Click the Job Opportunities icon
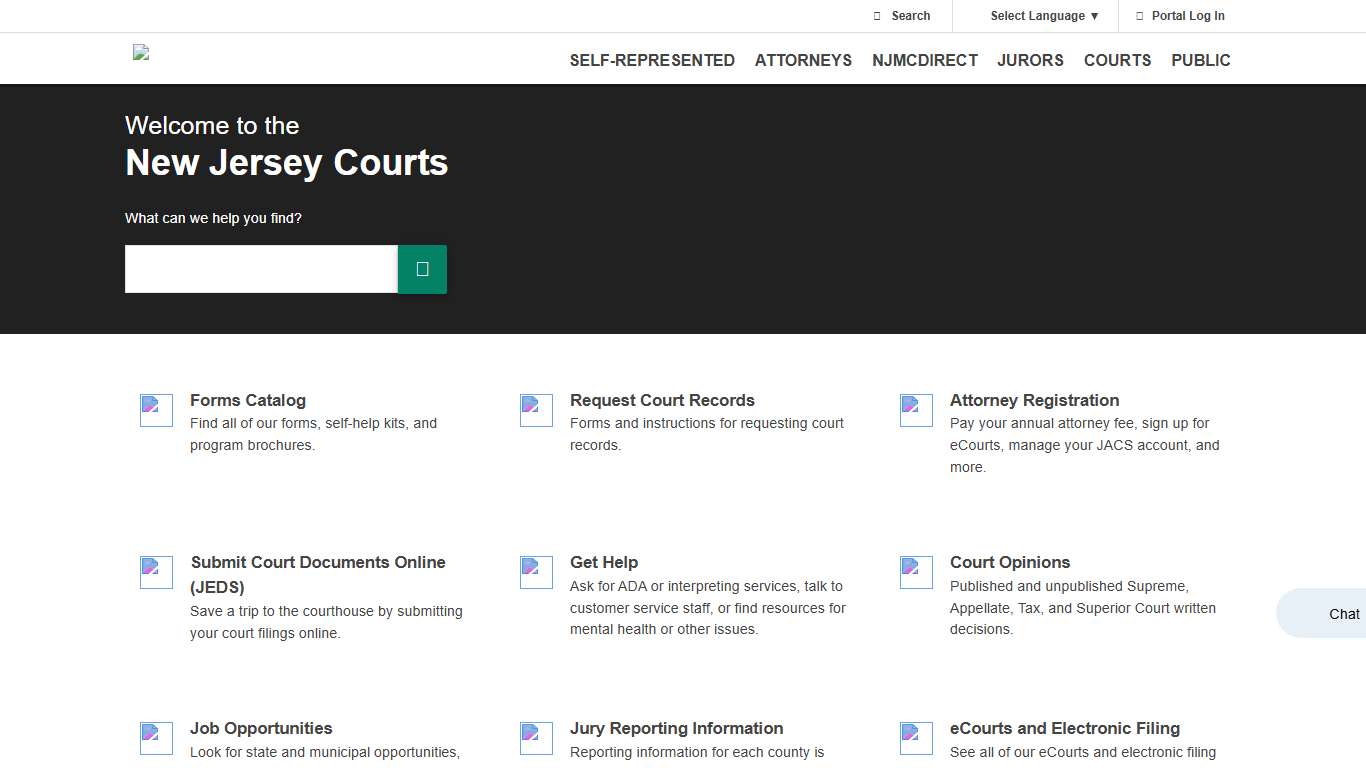The image size is (1366, 768). 156,738
